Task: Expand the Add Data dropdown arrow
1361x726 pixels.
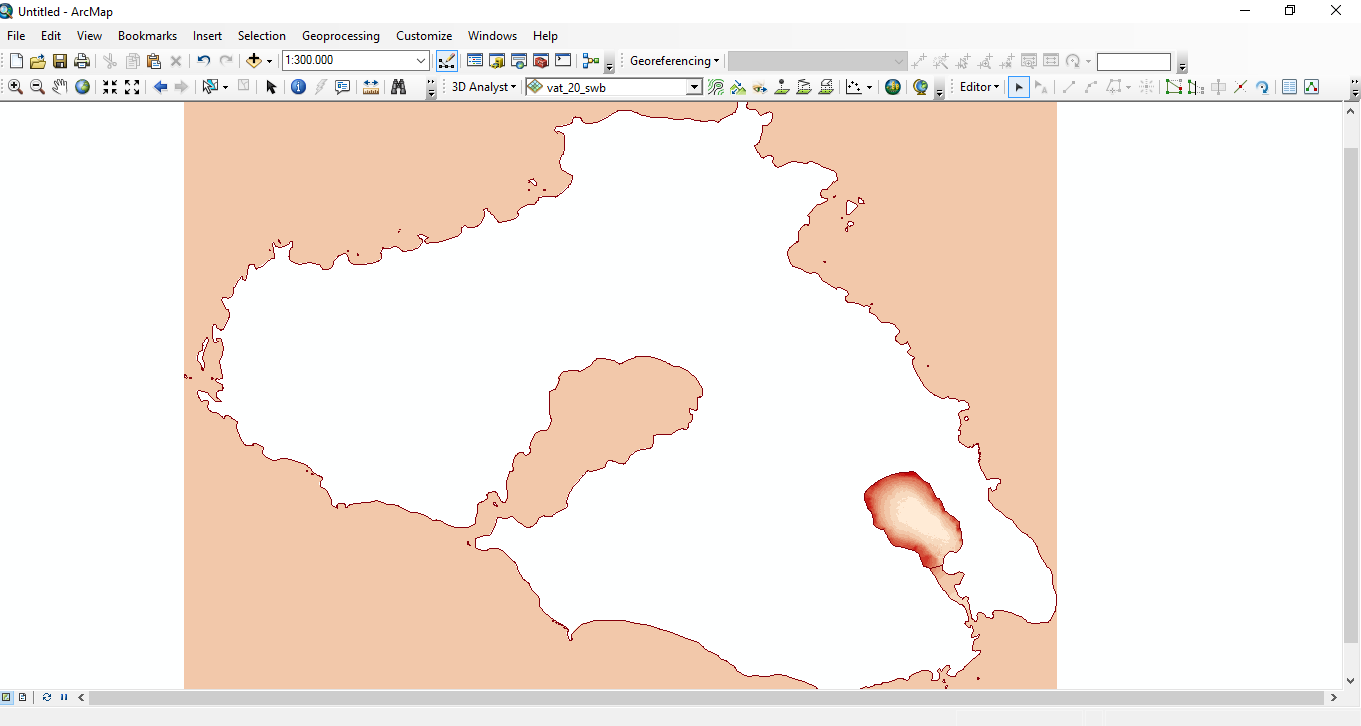Action: click(269, 61)
